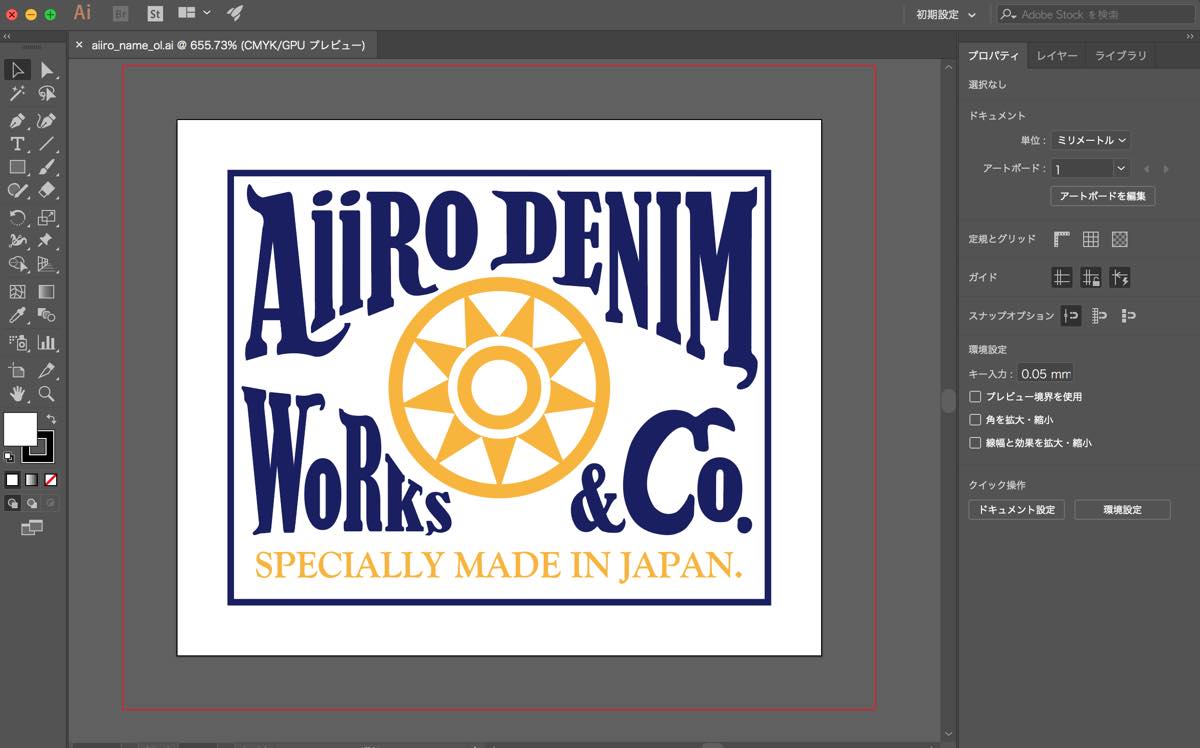This screenshot has width=1200, height=748.
Task: Pick the Magic Wand tool
Action: [x=17, y=94]
